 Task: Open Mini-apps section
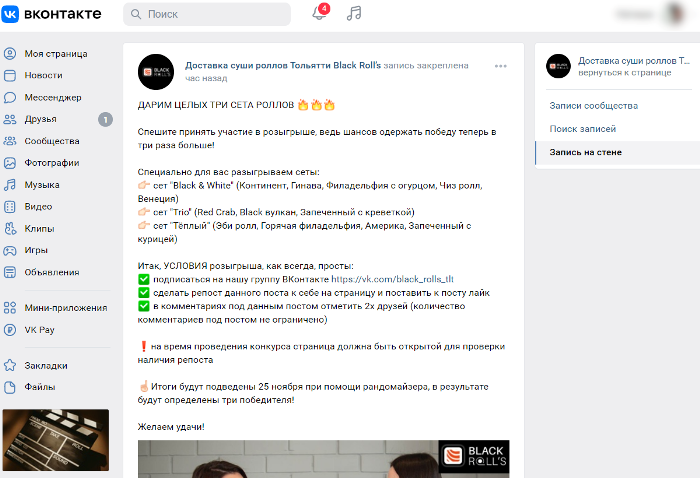click(x=66, y=308)
